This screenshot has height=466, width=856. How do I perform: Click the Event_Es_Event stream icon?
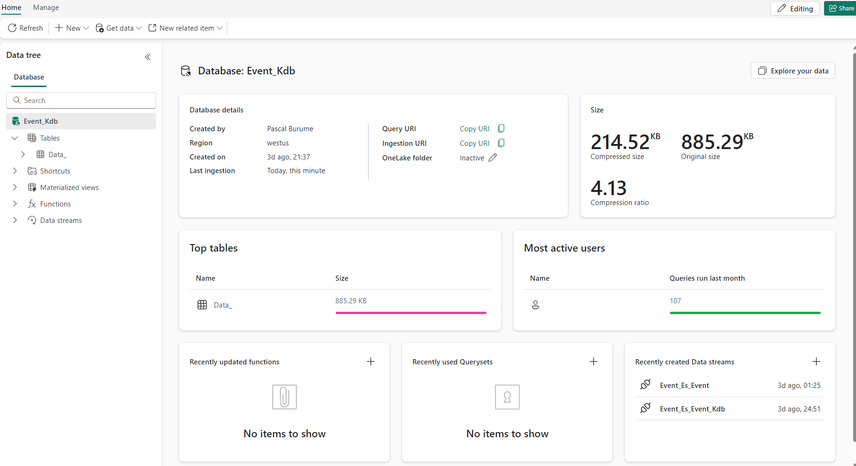pos(645,385)
